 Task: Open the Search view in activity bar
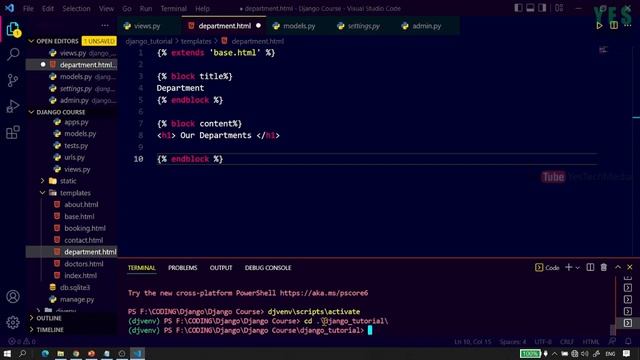click(13, 54)
